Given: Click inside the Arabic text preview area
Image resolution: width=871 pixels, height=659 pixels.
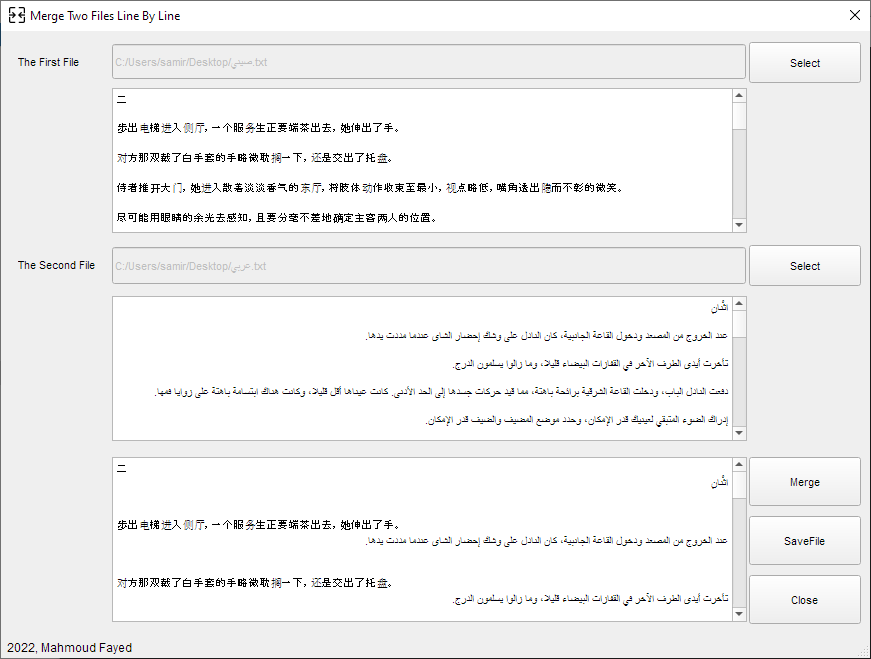Looking at the screenshot, I should click(x=422, y=368).
